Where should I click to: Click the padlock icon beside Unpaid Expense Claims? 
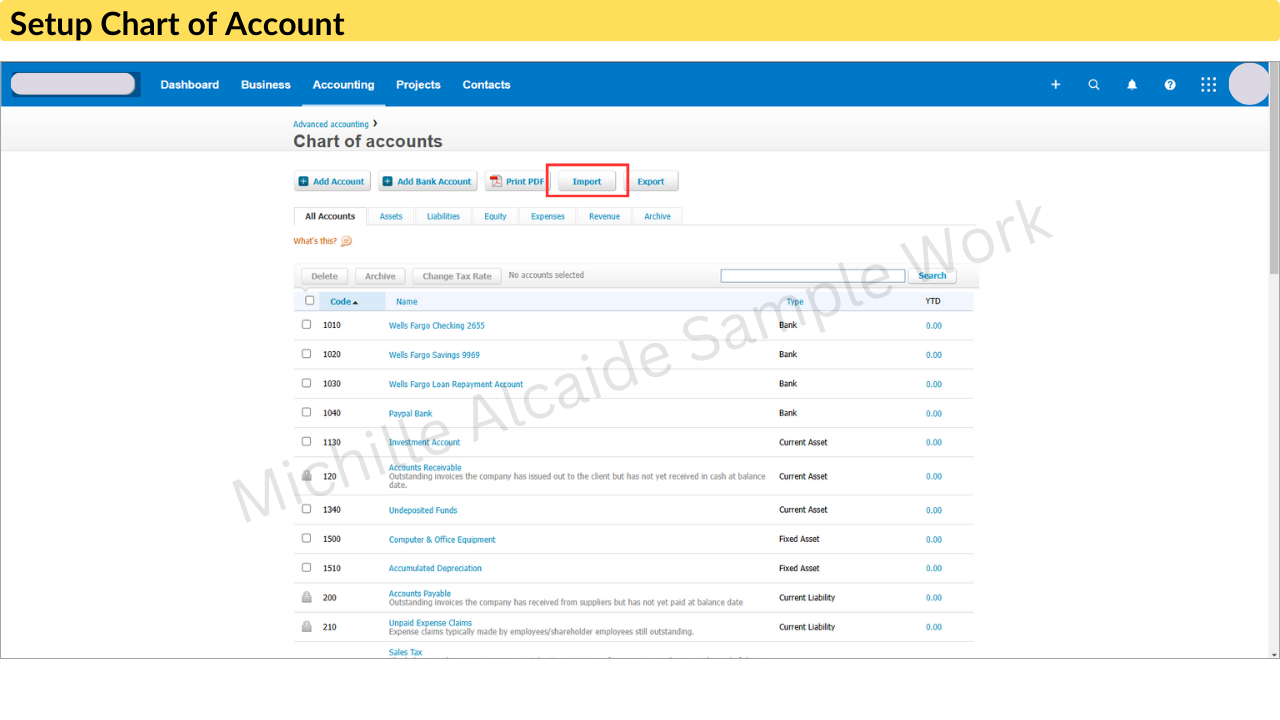coord(307,627)
